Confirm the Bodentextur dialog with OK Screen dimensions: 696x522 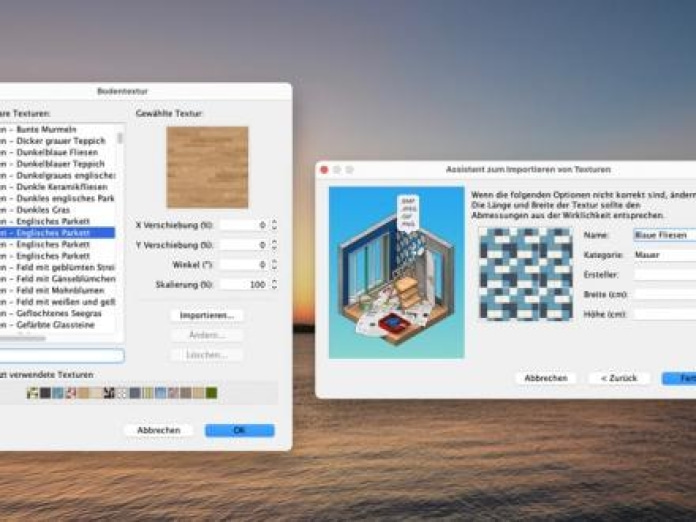[239, 430]
